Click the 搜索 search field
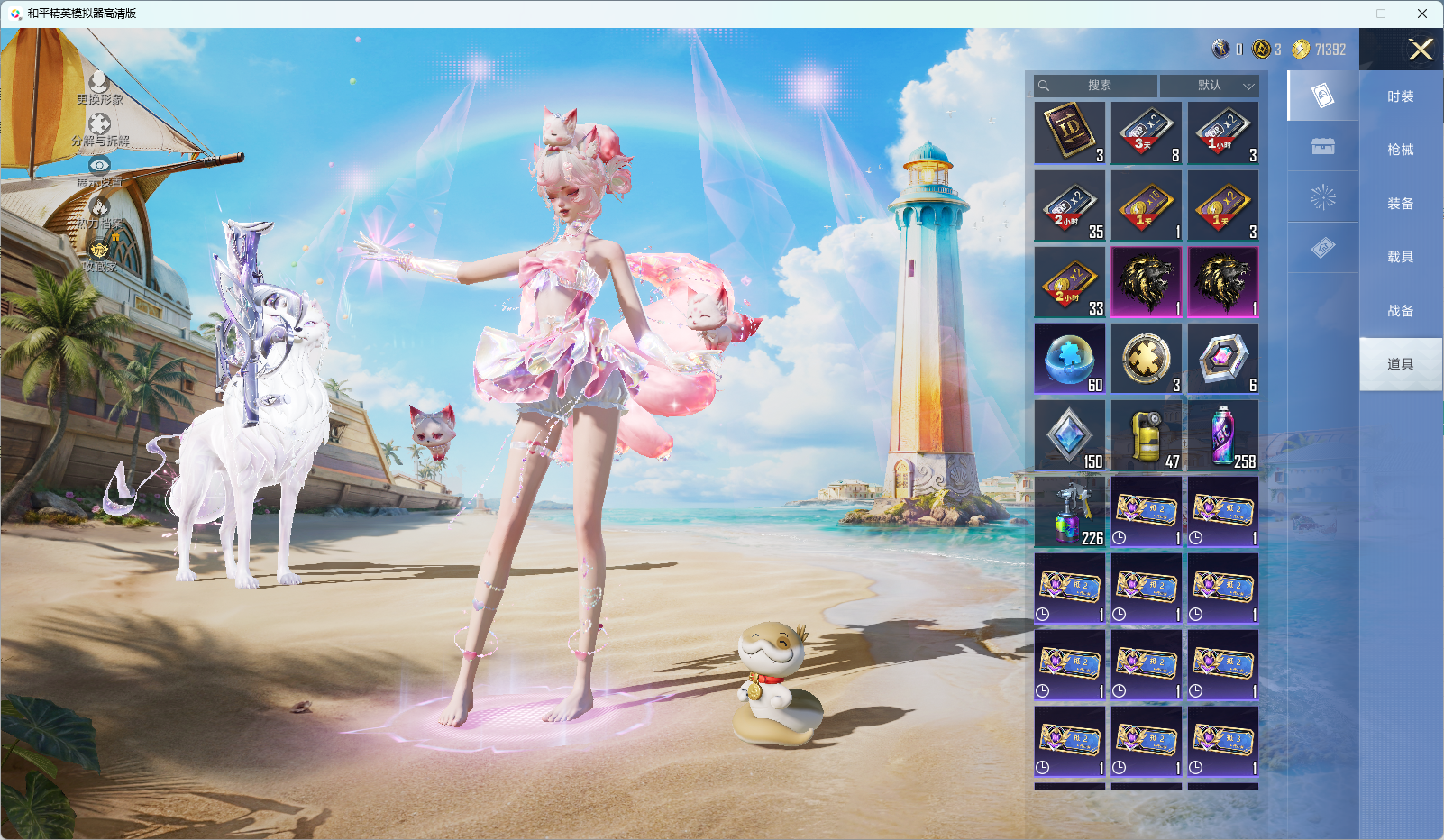 pos(1096,86)
